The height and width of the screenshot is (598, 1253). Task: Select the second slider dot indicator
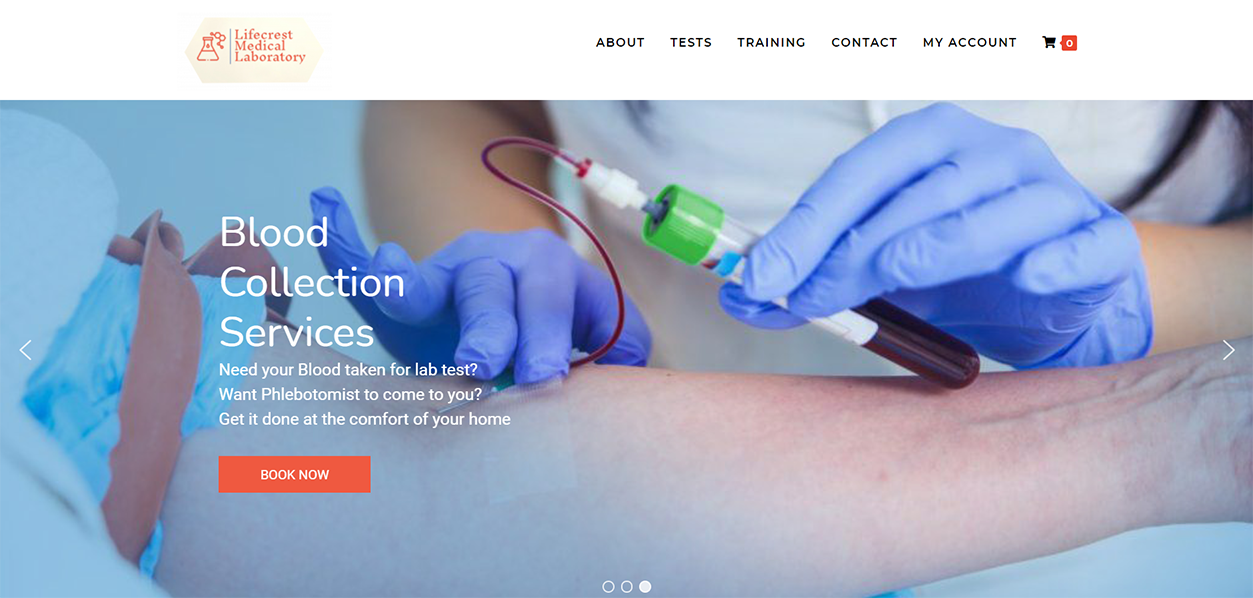[627, 587]
